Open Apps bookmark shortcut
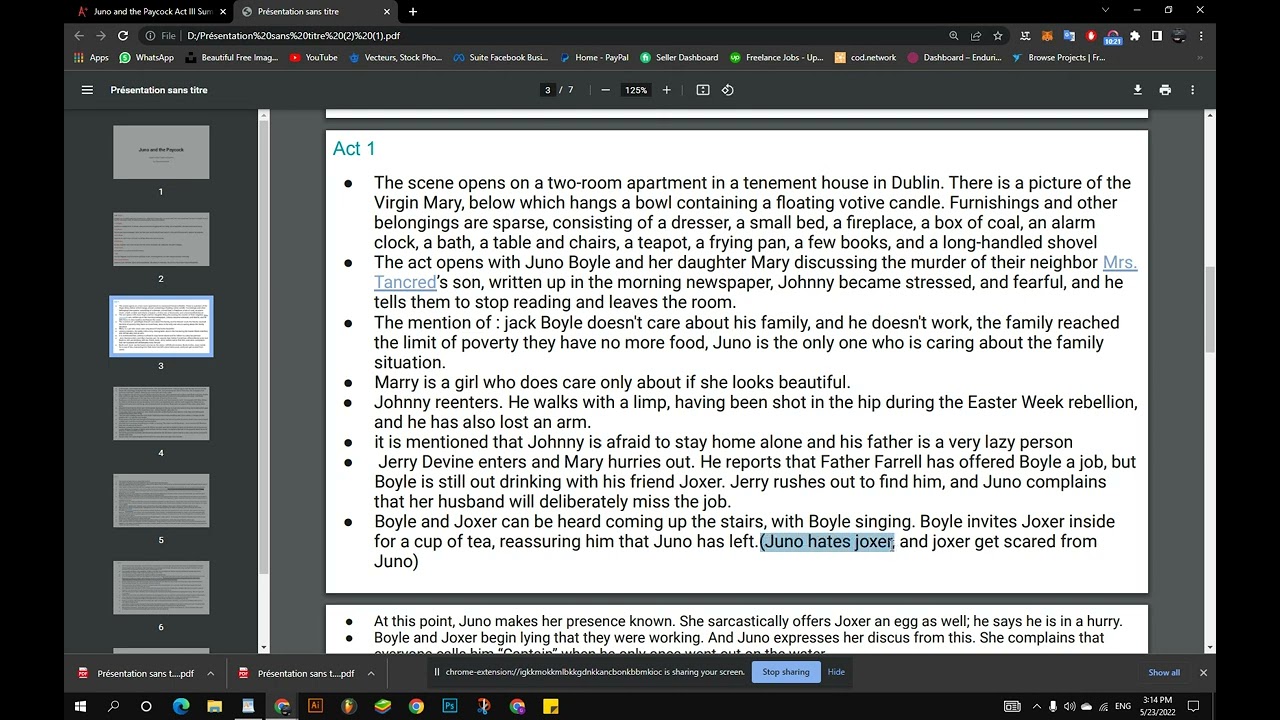Screen dimensions: 1280x720 click(91, 57)
